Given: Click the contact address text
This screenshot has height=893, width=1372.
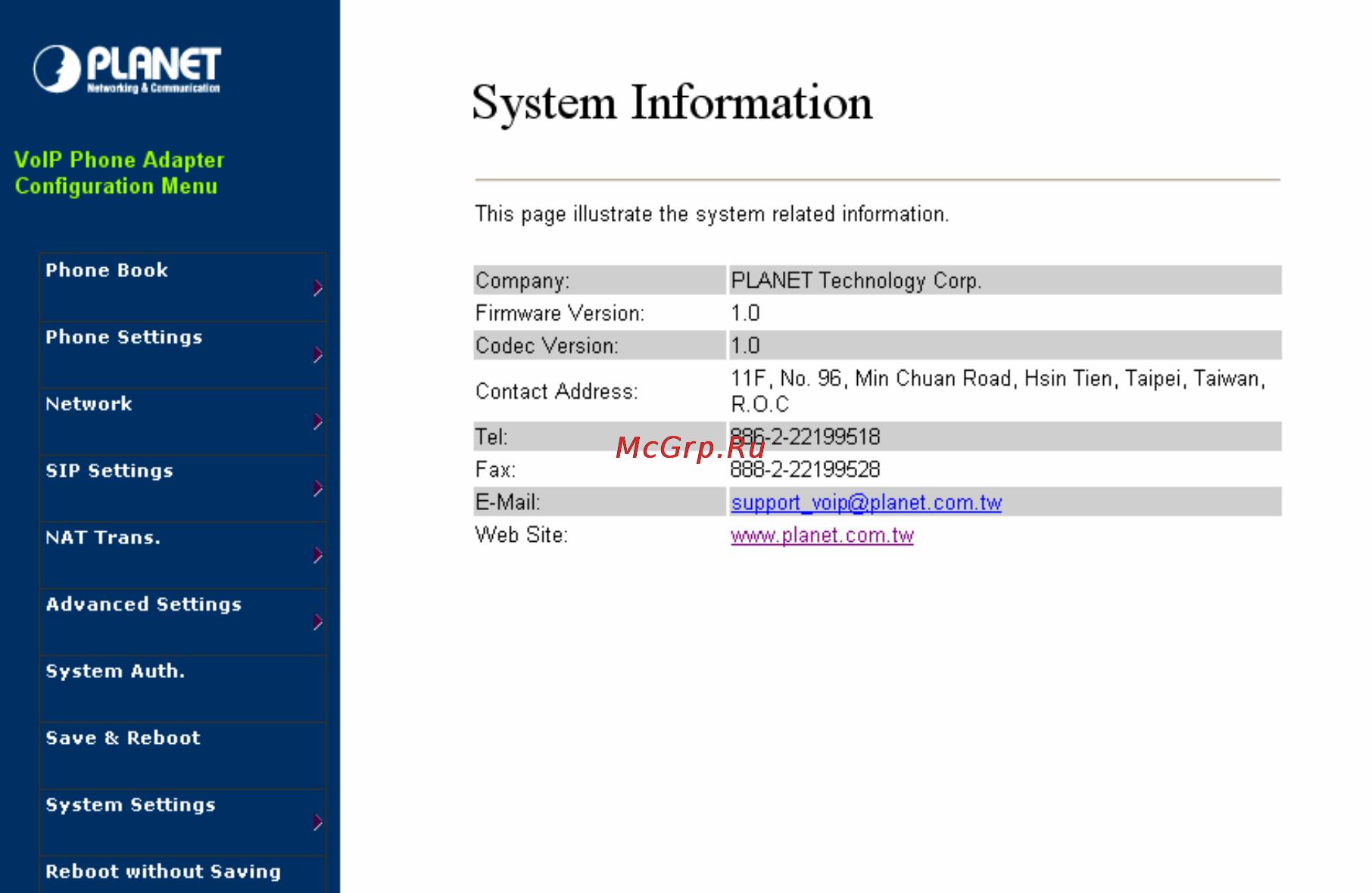Looking at the screenshot, I should pos(998,391).
